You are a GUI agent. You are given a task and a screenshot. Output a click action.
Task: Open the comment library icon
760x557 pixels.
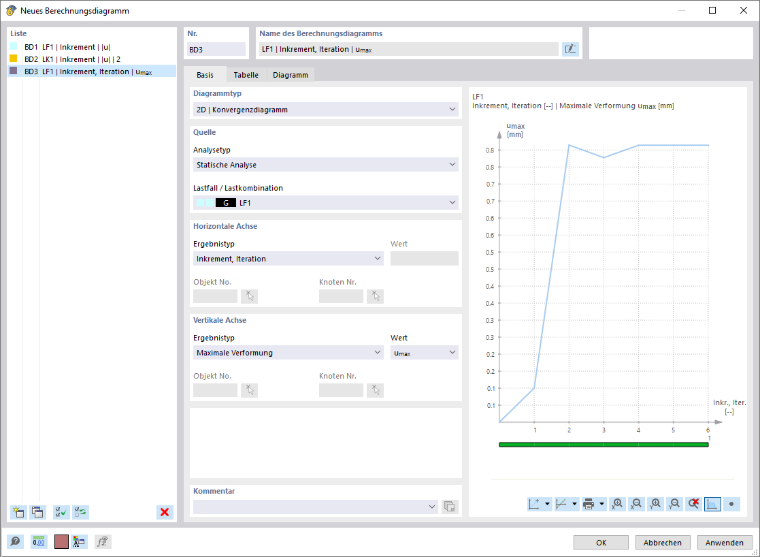click(x=449, y=507)
